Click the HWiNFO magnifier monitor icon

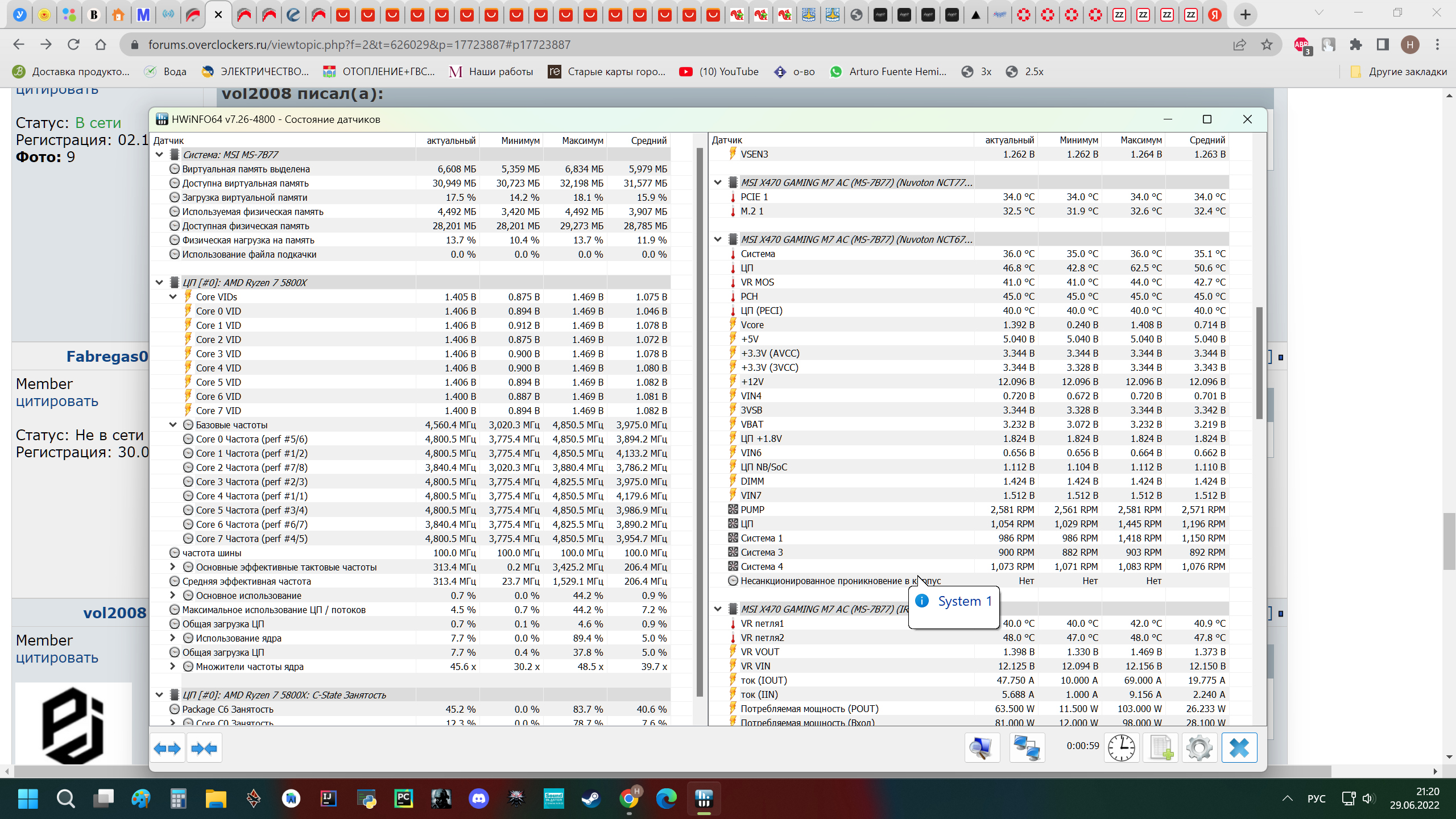coord(982,747)
